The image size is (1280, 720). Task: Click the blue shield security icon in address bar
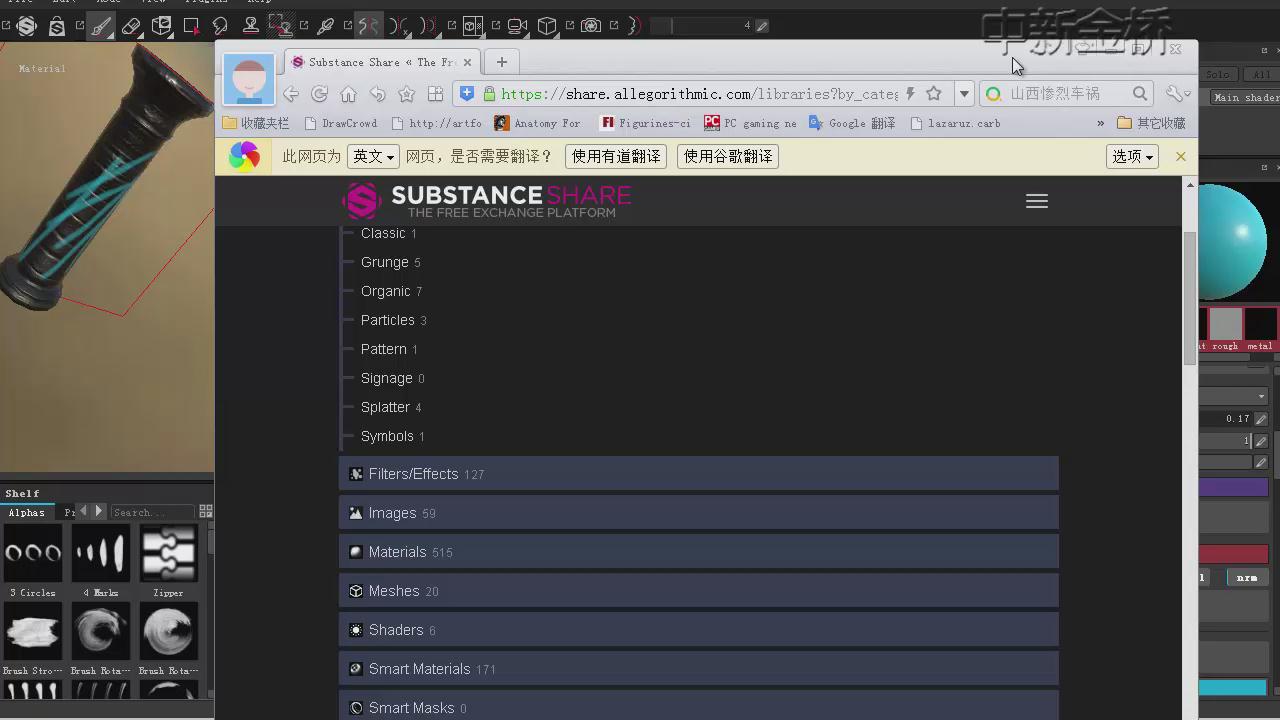(466, 94)
